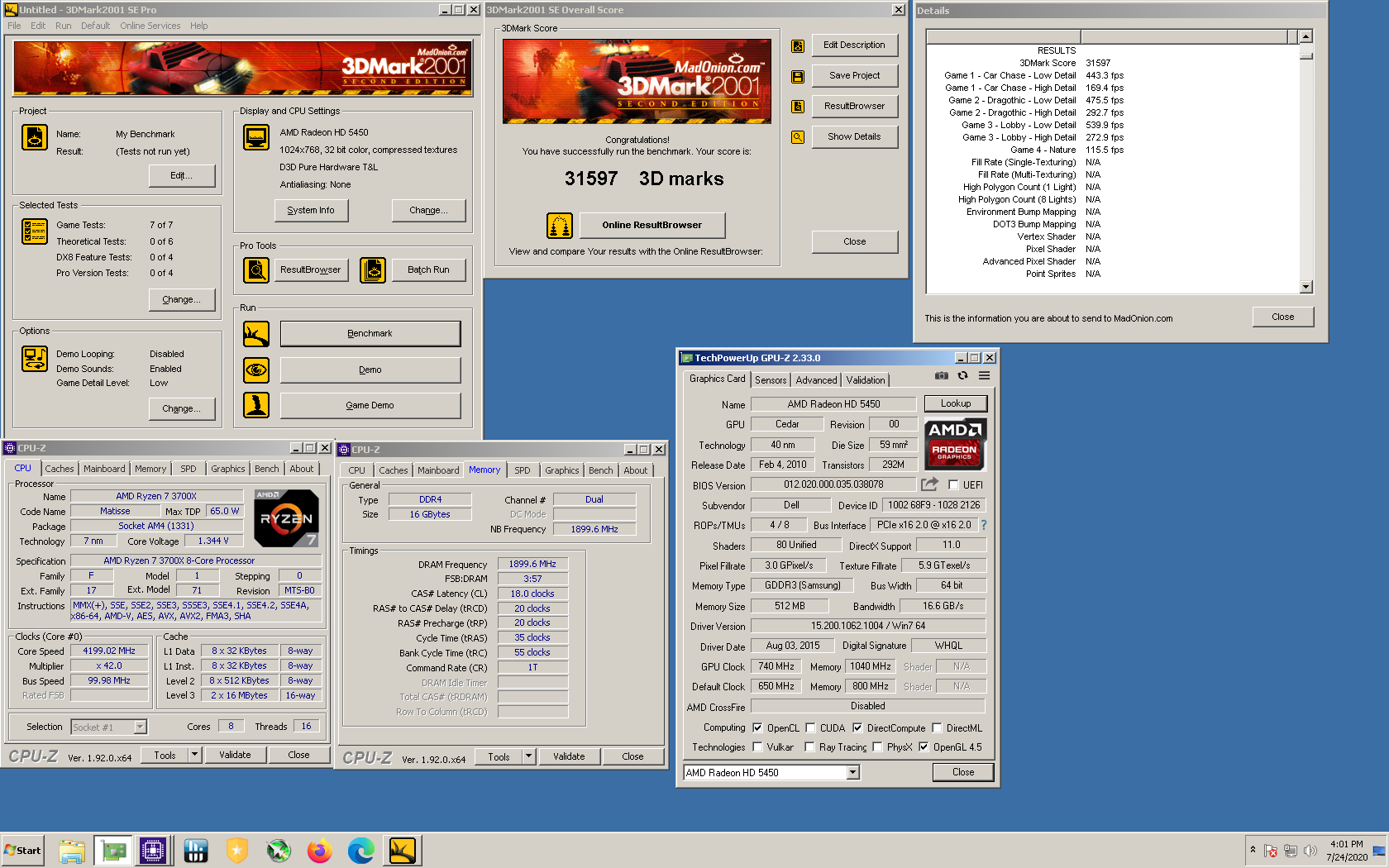Open the Socket #1 selection dropdown in CPU-Z
The width and height of the screenshot is (1389, 868).
pos(141,727)
